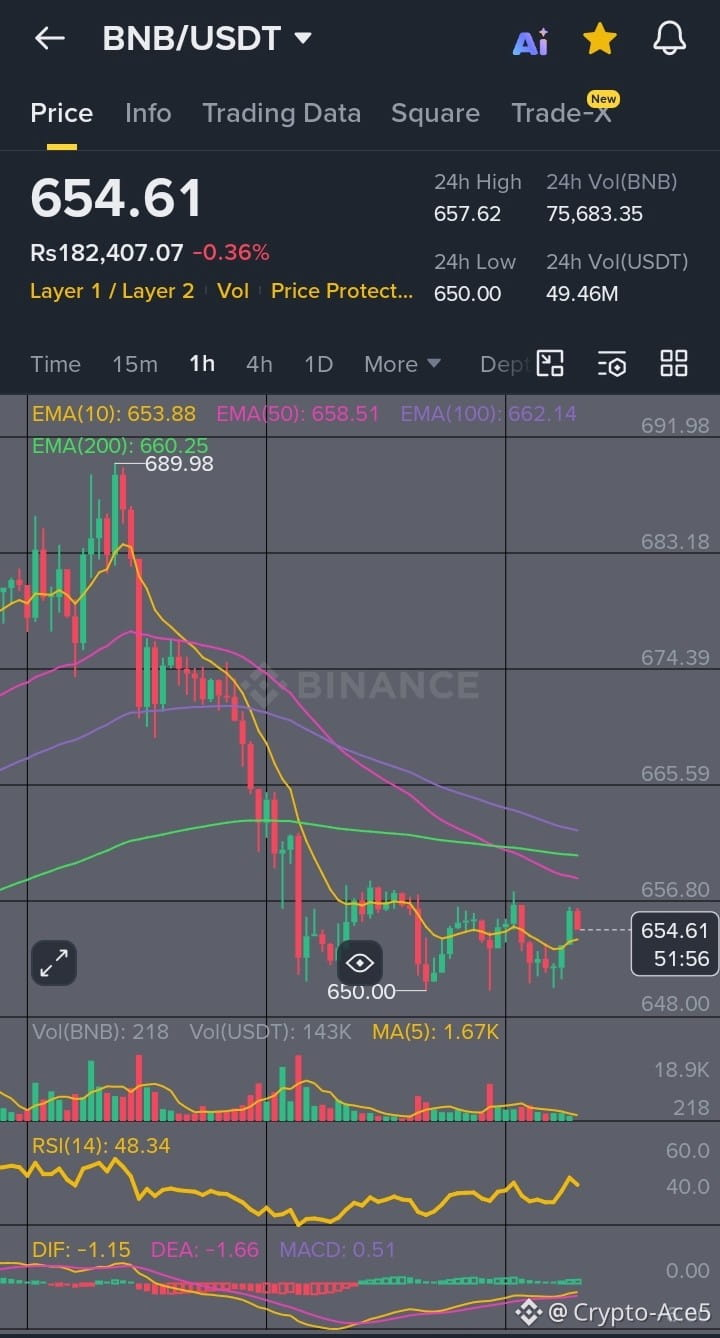
Task: Tap the 24h Vol(USDT) 49.46M value
Action: click(x=582, y=293)
